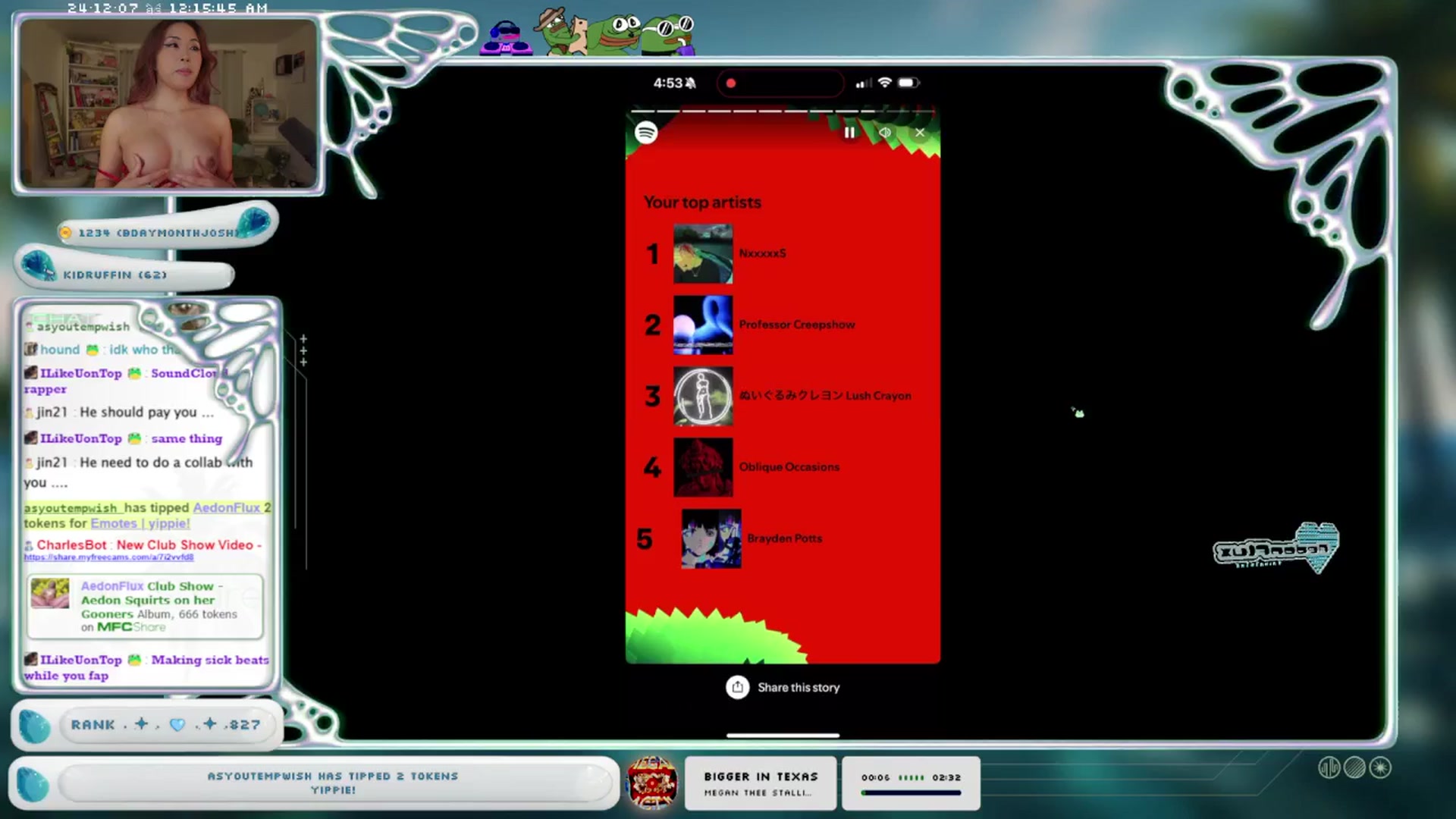Click the club show preview thumbnail in chat
This screenshot has height=819, width=1456.
50,594
